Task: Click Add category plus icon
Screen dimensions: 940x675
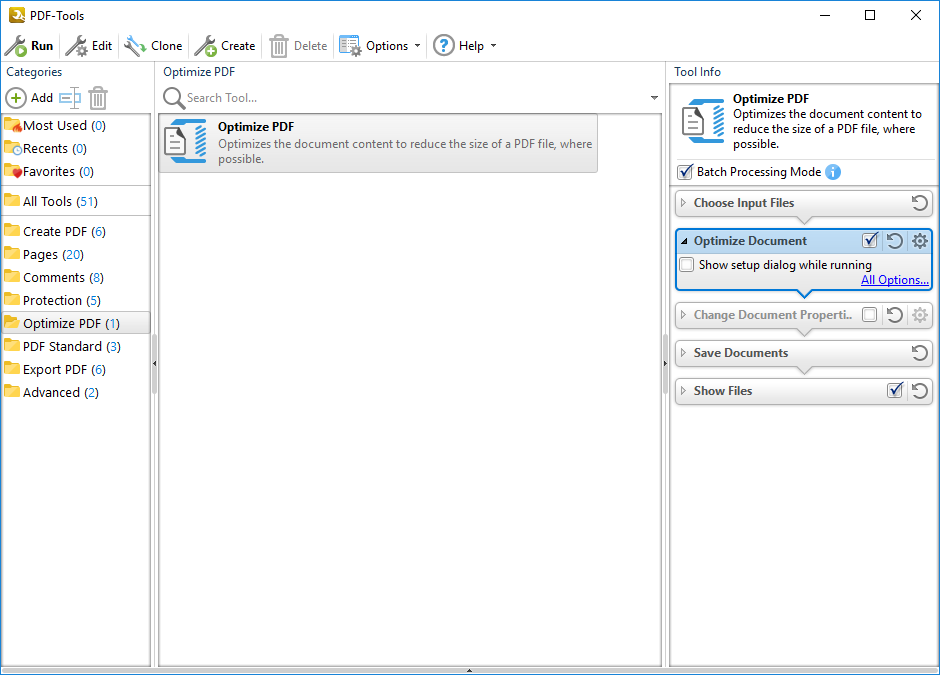Action: coord(16,98)
